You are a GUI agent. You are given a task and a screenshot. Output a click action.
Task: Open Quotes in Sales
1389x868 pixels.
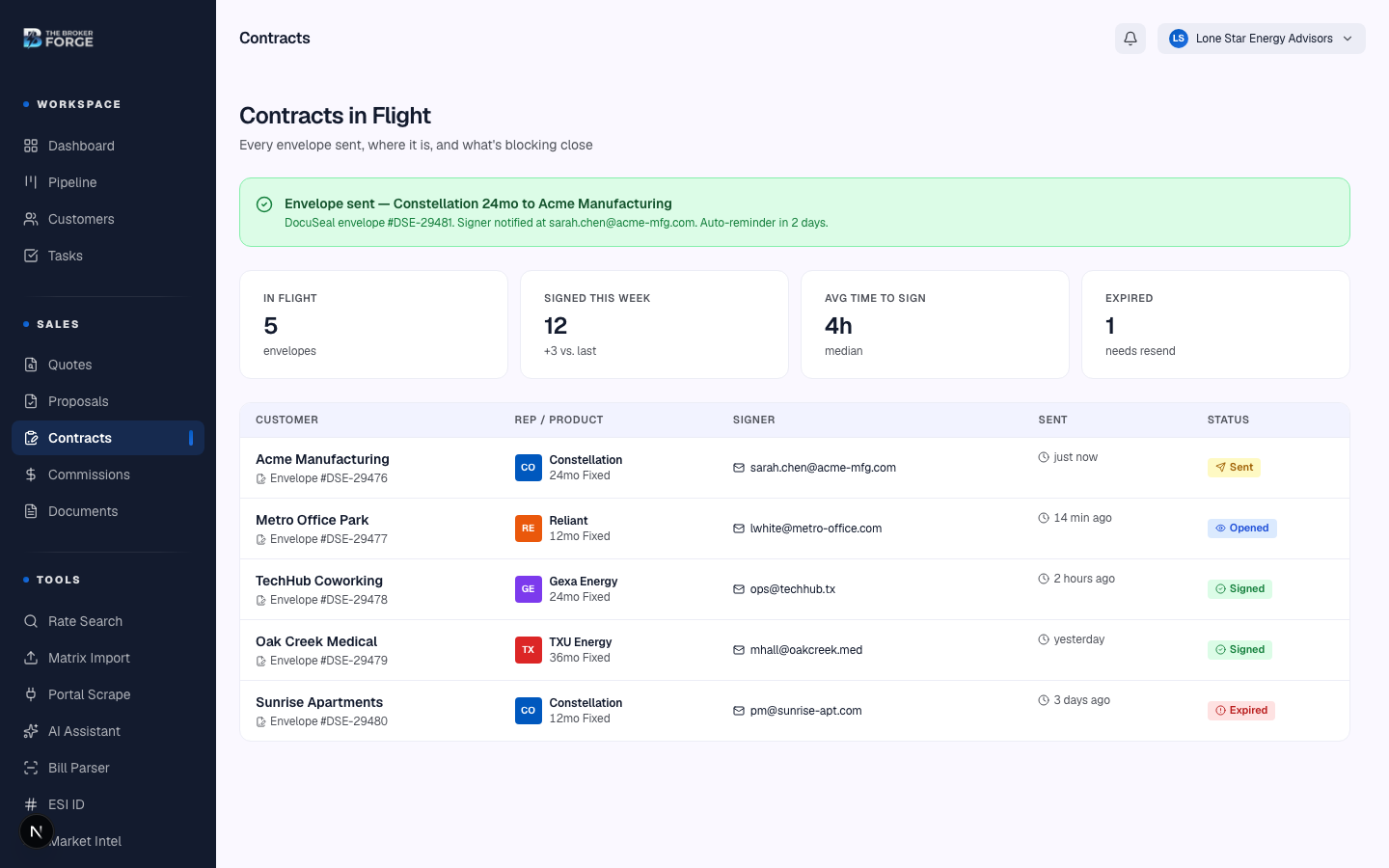(x=108, y=365)
